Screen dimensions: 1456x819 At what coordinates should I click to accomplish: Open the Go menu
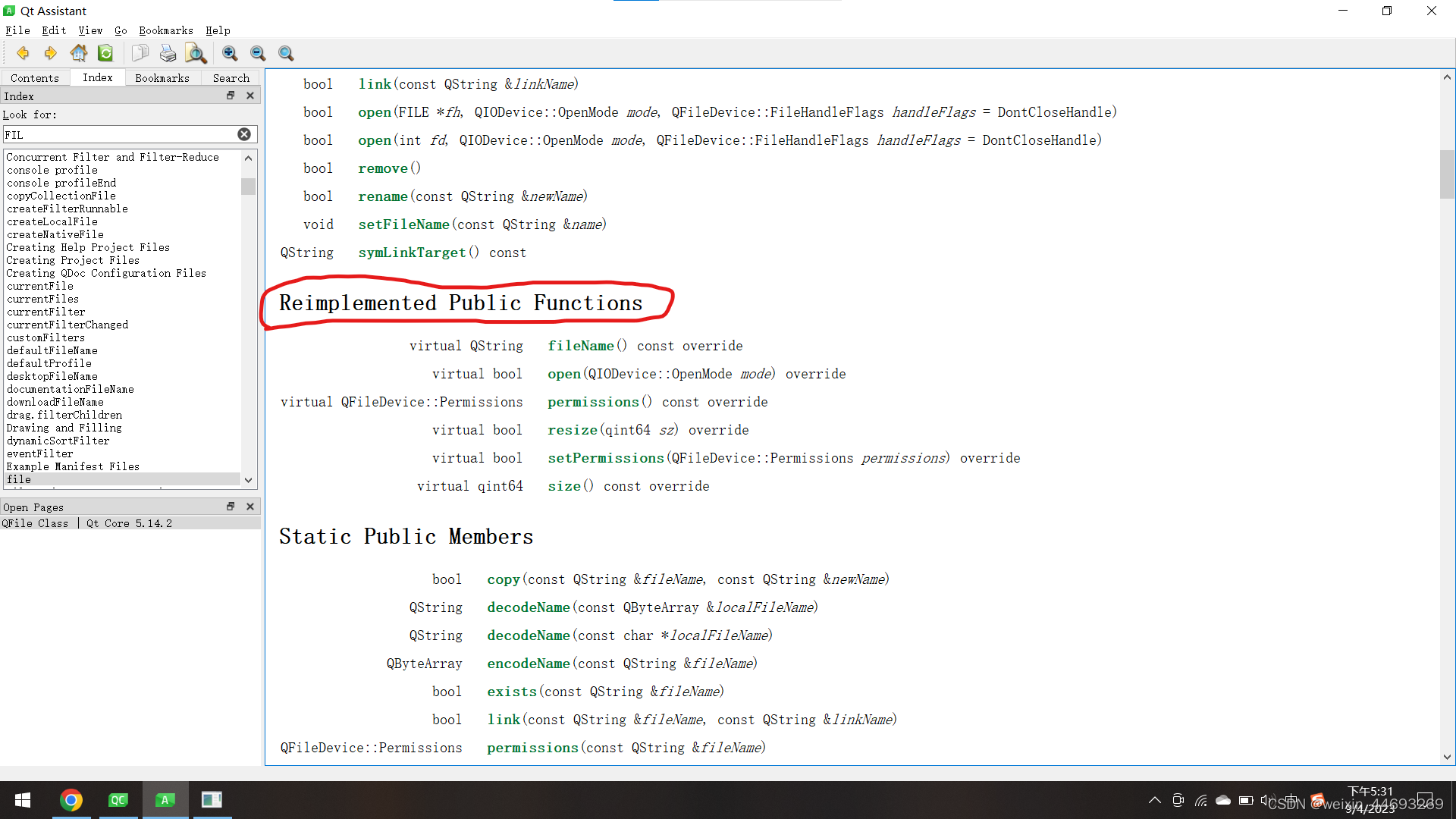(121, 30)
